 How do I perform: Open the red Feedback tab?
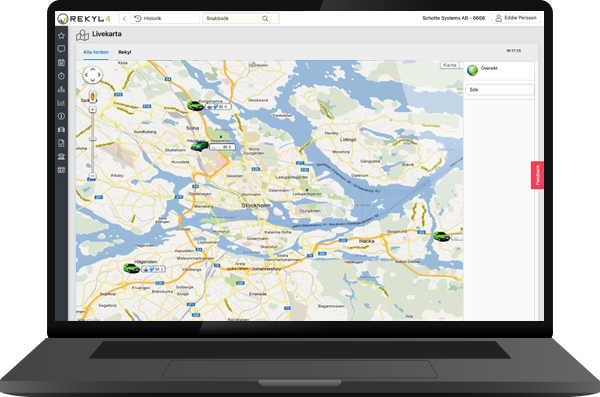(537, 175)
